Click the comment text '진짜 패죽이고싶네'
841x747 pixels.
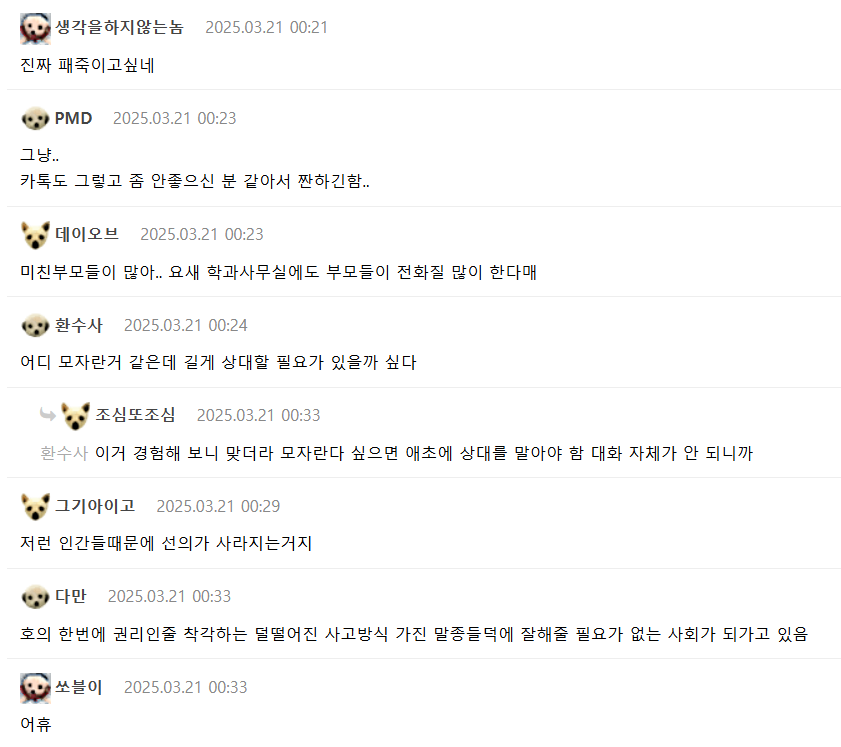point(87,66)
